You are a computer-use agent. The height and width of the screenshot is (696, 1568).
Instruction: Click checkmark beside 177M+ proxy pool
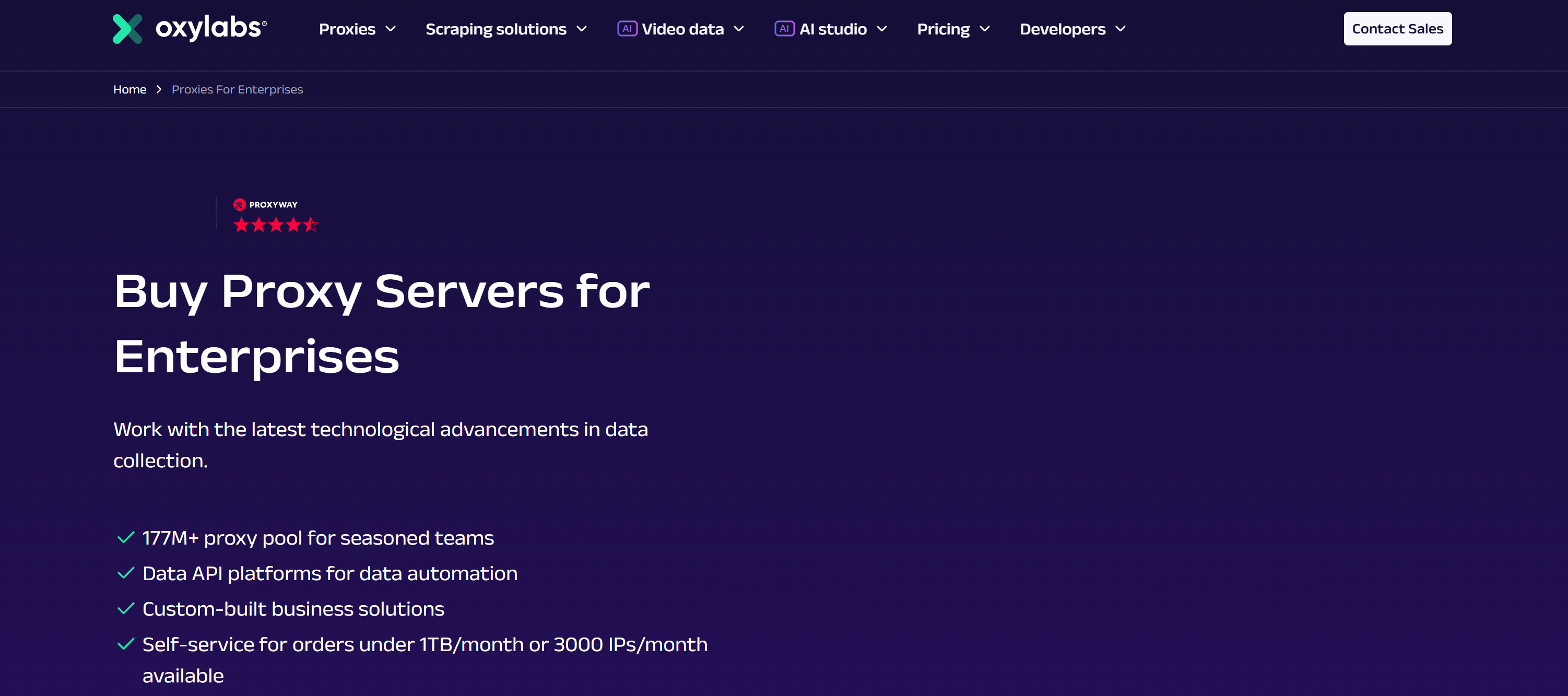(125, 538)
